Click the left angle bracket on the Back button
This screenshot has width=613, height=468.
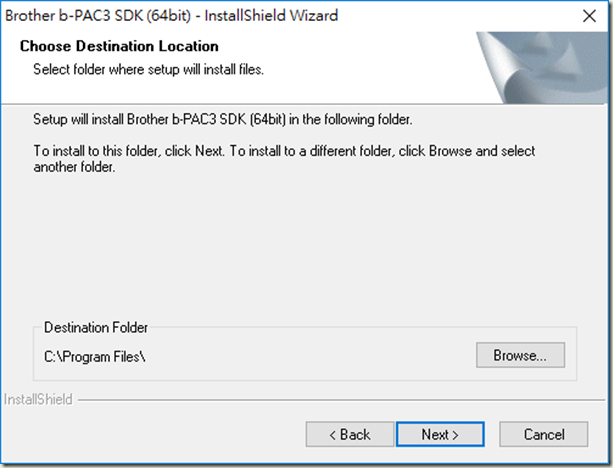[x=333, y=435]
